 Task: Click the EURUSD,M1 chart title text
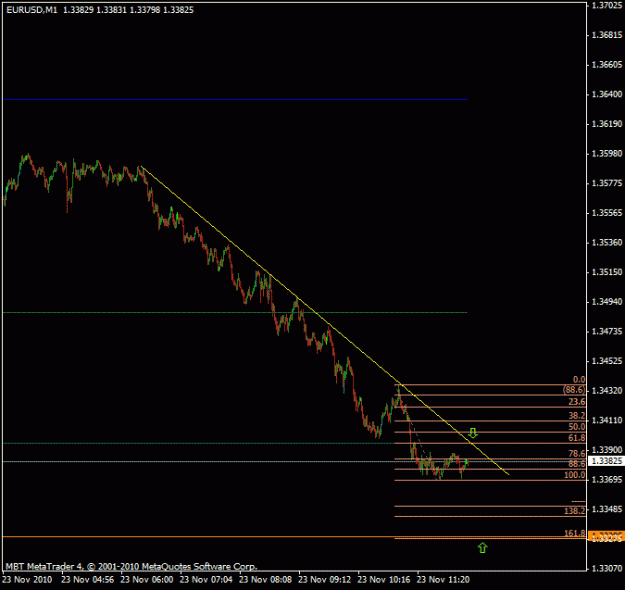pos(32,10)
